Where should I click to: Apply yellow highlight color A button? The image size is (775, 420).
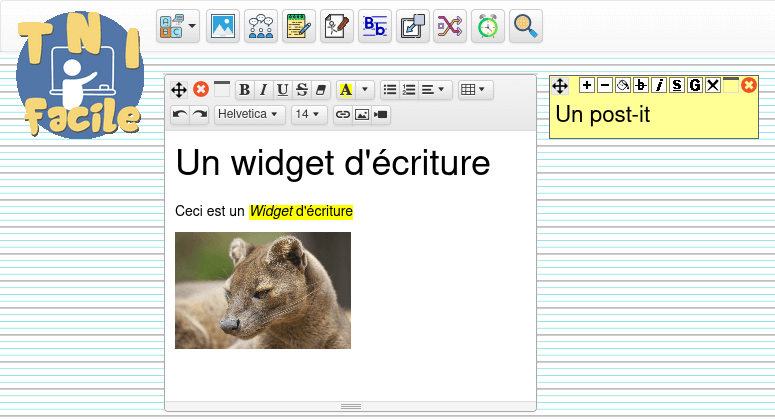pyautogui.click(x=346, y=90)
